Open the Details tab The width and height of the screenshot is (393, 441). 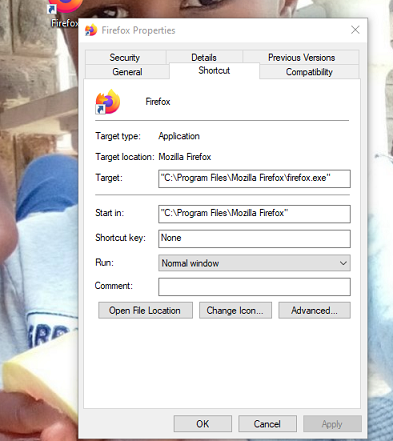pyautogui.click(x=204, y=57)
